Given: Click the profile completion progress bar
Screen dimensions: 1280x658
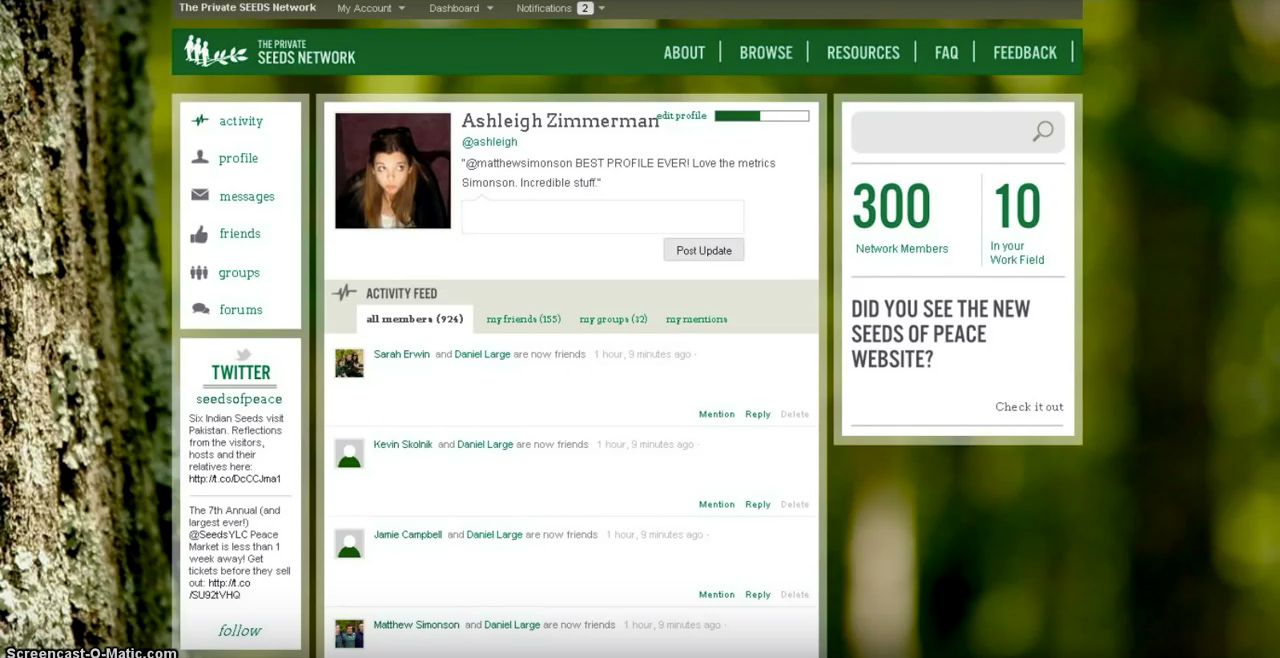Looking at the screenshot, I should pos(762,116).
